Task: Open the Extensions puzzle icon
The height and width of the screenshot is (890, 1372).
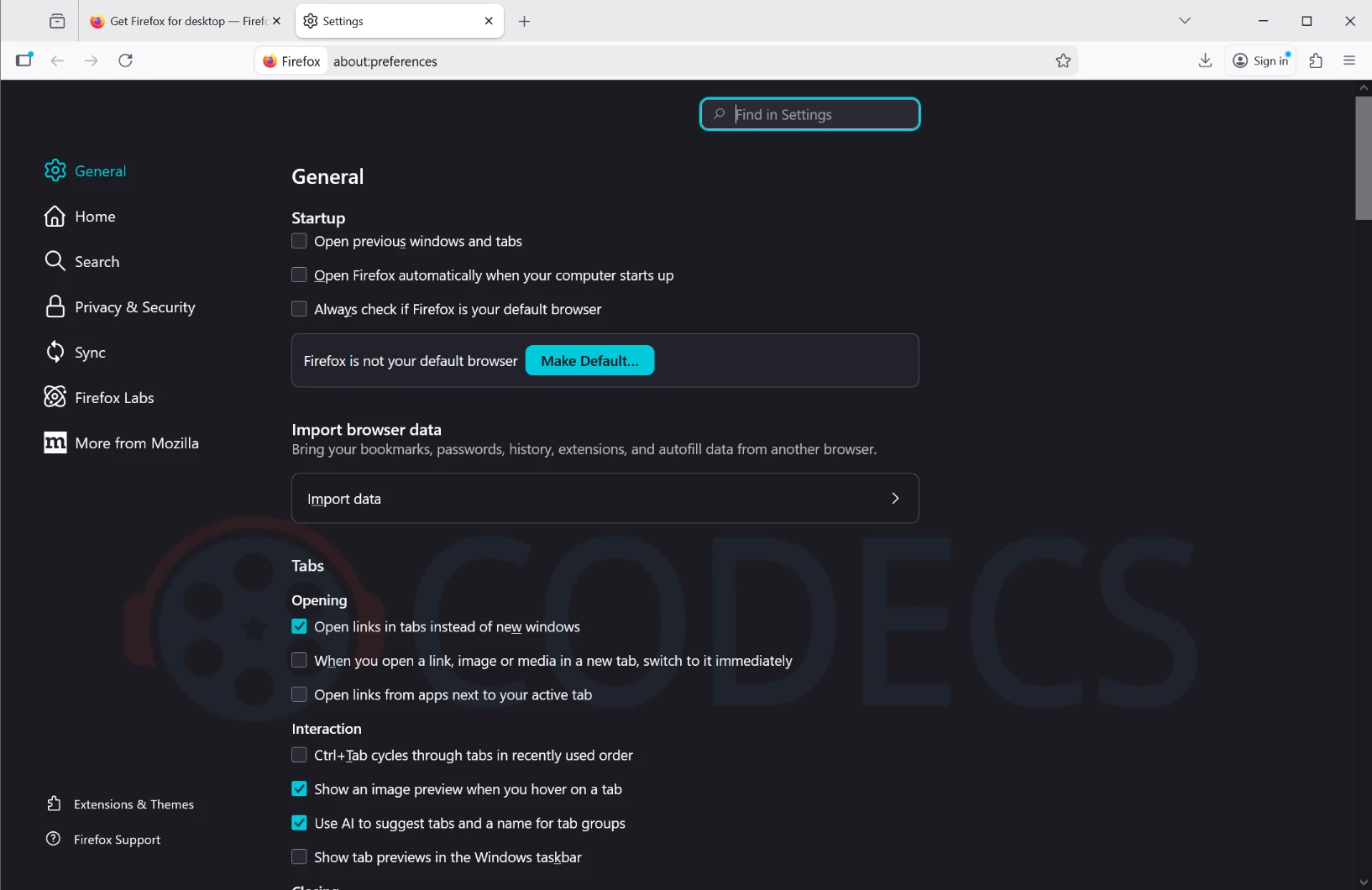Action: [1316, 60]
